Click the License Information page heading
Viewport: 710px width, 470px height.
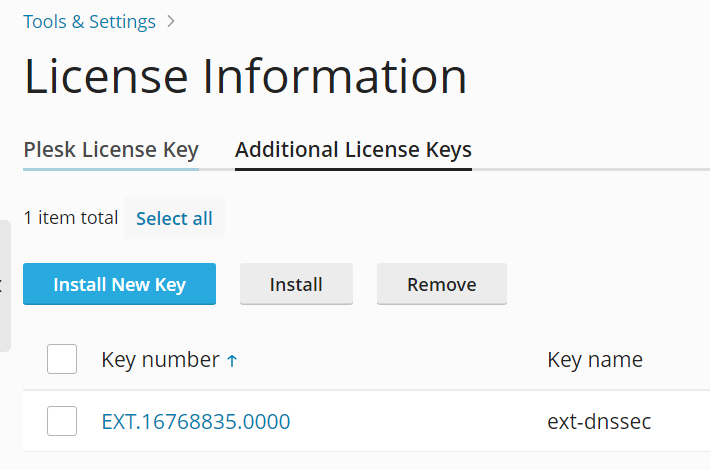click(245, 77)
